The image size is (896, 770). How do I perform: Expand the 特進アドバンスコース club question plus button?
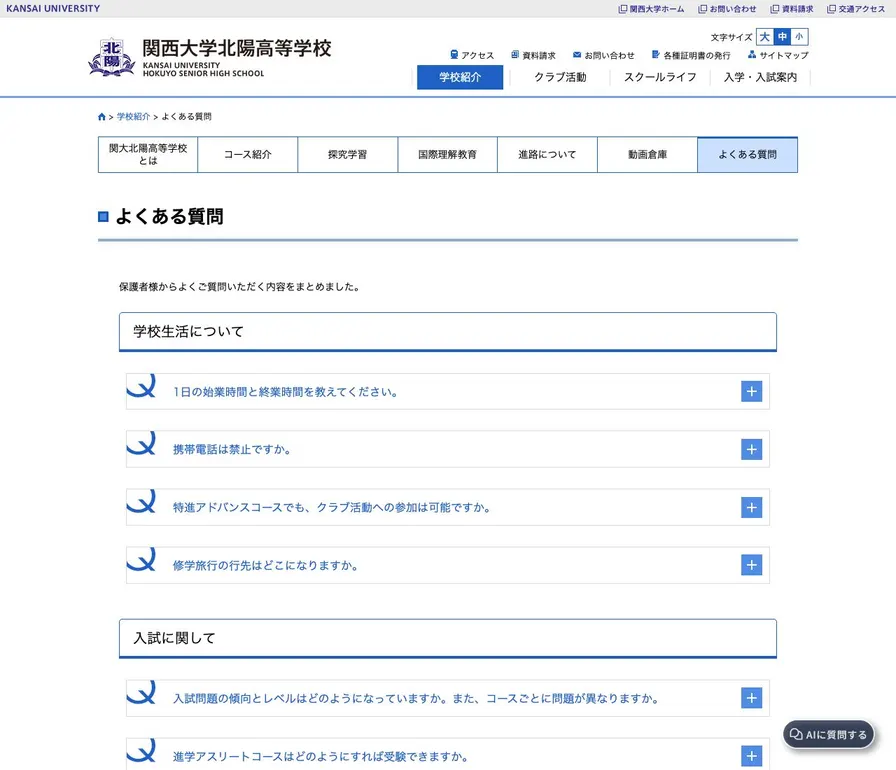pos(751,507)
